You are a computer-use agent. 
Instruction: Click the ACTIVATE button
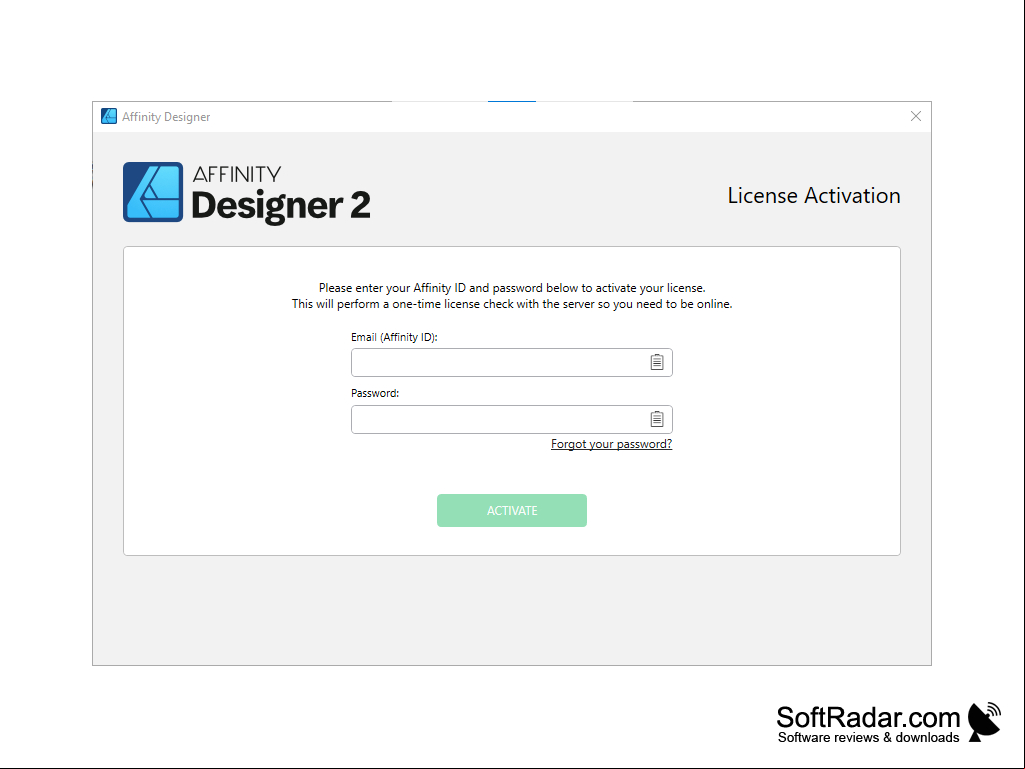click(x=512, y=511)
